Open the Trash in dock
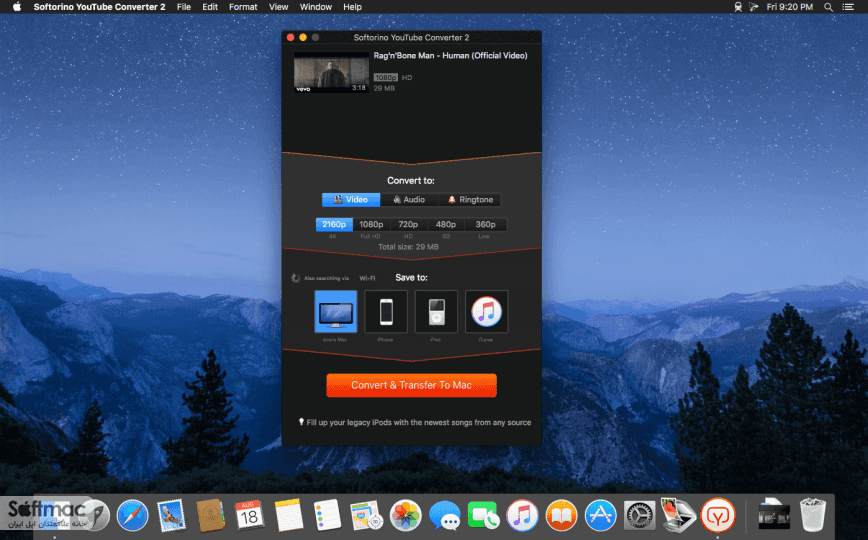The image size is (868, 540). [813, 515]
